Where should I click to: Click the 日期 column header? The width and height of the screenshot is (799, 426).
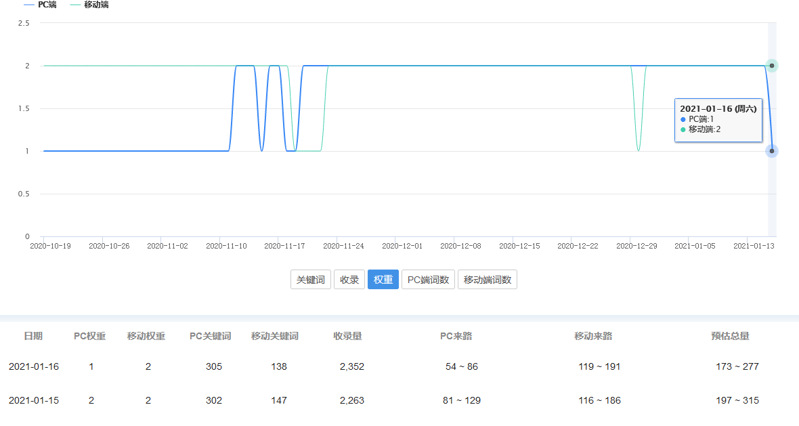(33, 336)
